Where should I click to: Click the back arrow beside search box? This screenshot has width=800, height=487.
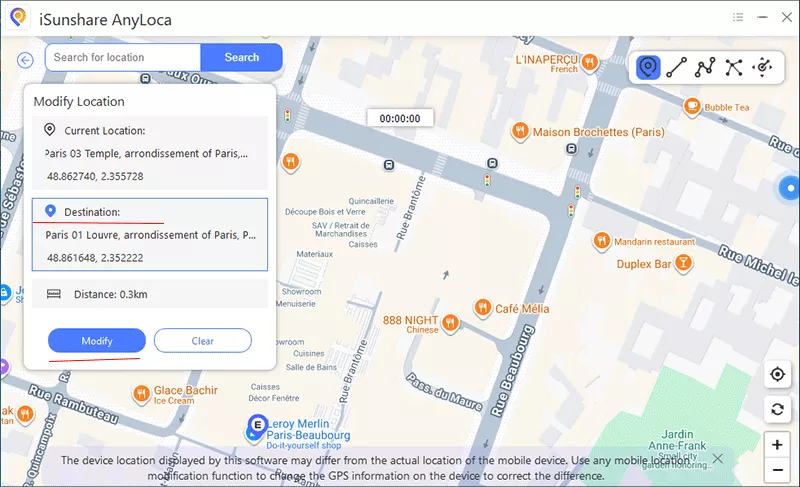(25, 60)
